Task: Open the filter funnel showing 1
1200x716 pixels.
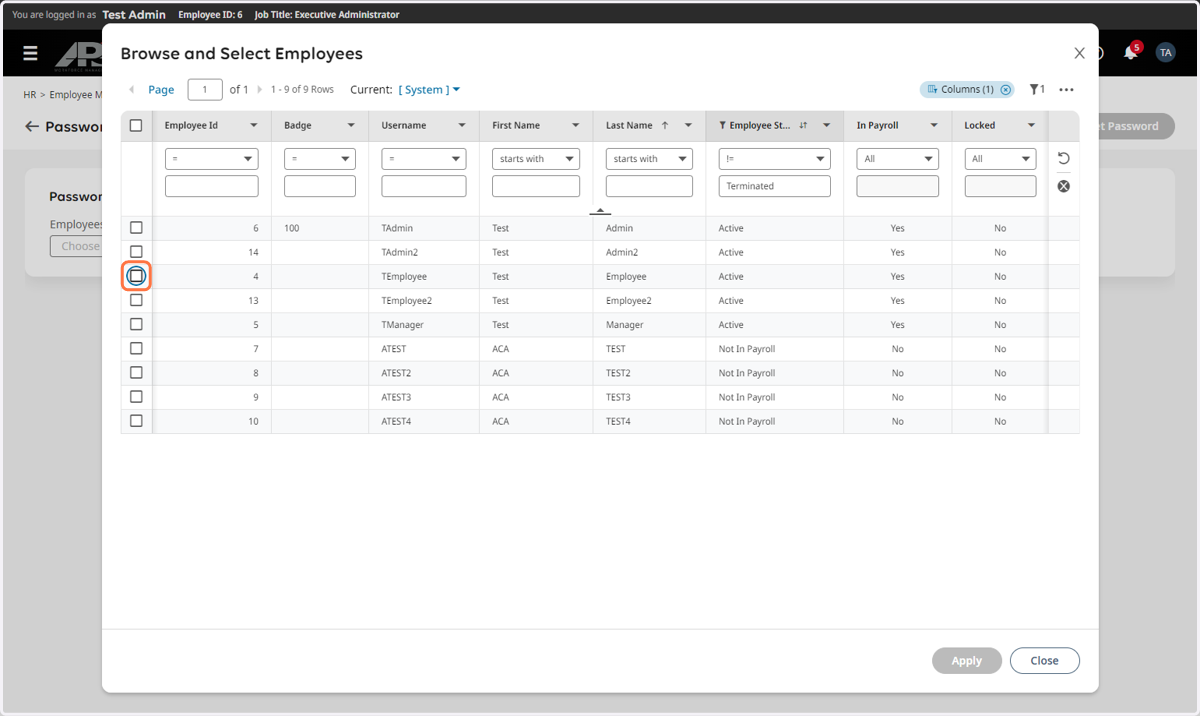Action: (x=1037, y=90)
